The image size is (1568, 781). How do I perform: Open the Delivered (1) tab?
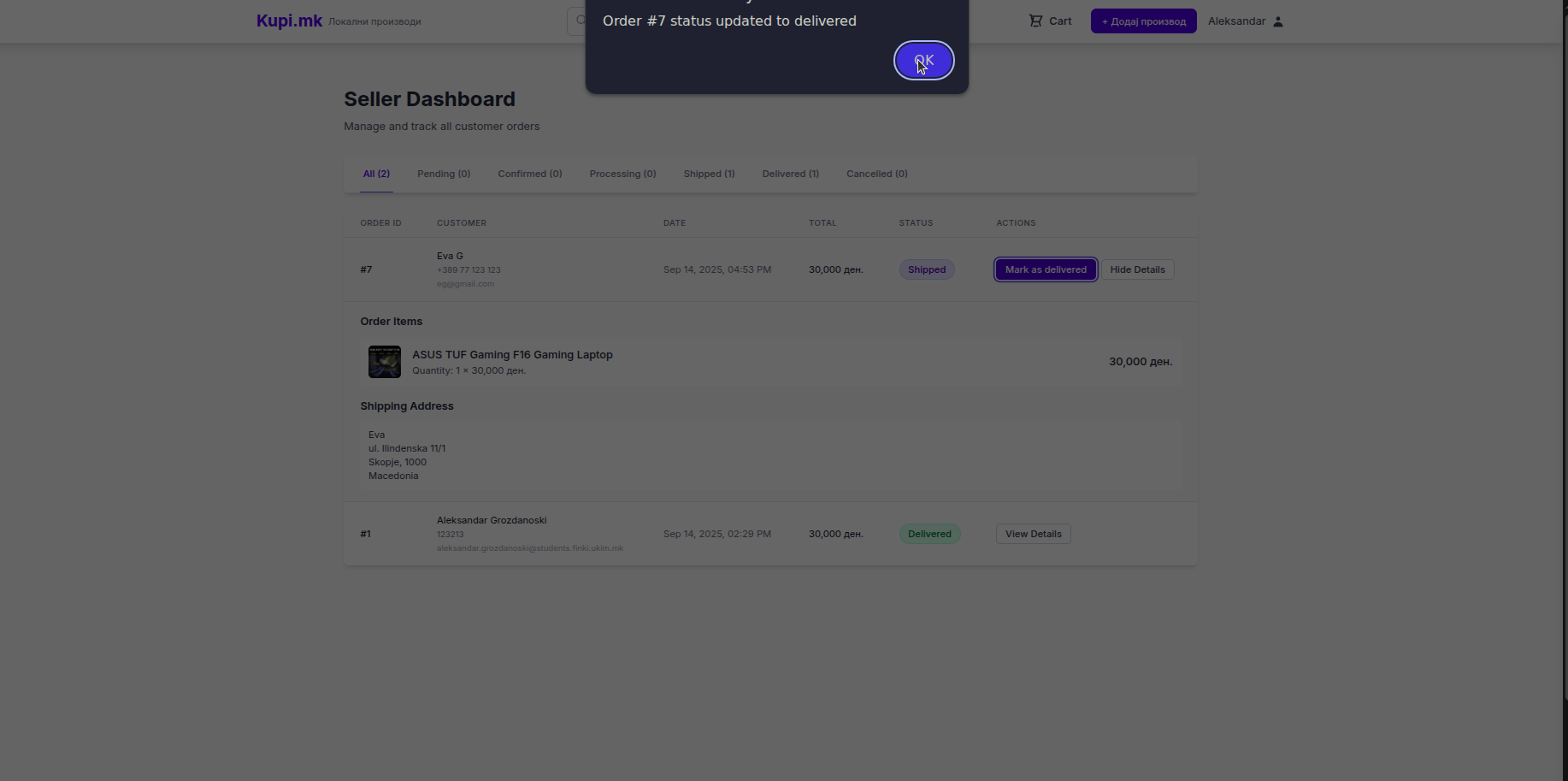[790, 174]
